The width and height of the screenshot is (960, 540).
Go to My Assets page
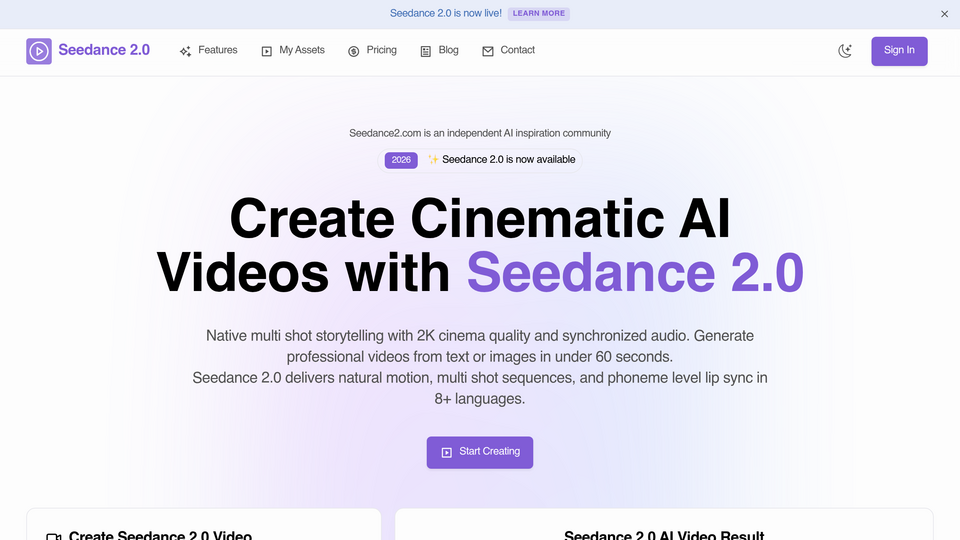pyautogui.click(x=302, y=50)
